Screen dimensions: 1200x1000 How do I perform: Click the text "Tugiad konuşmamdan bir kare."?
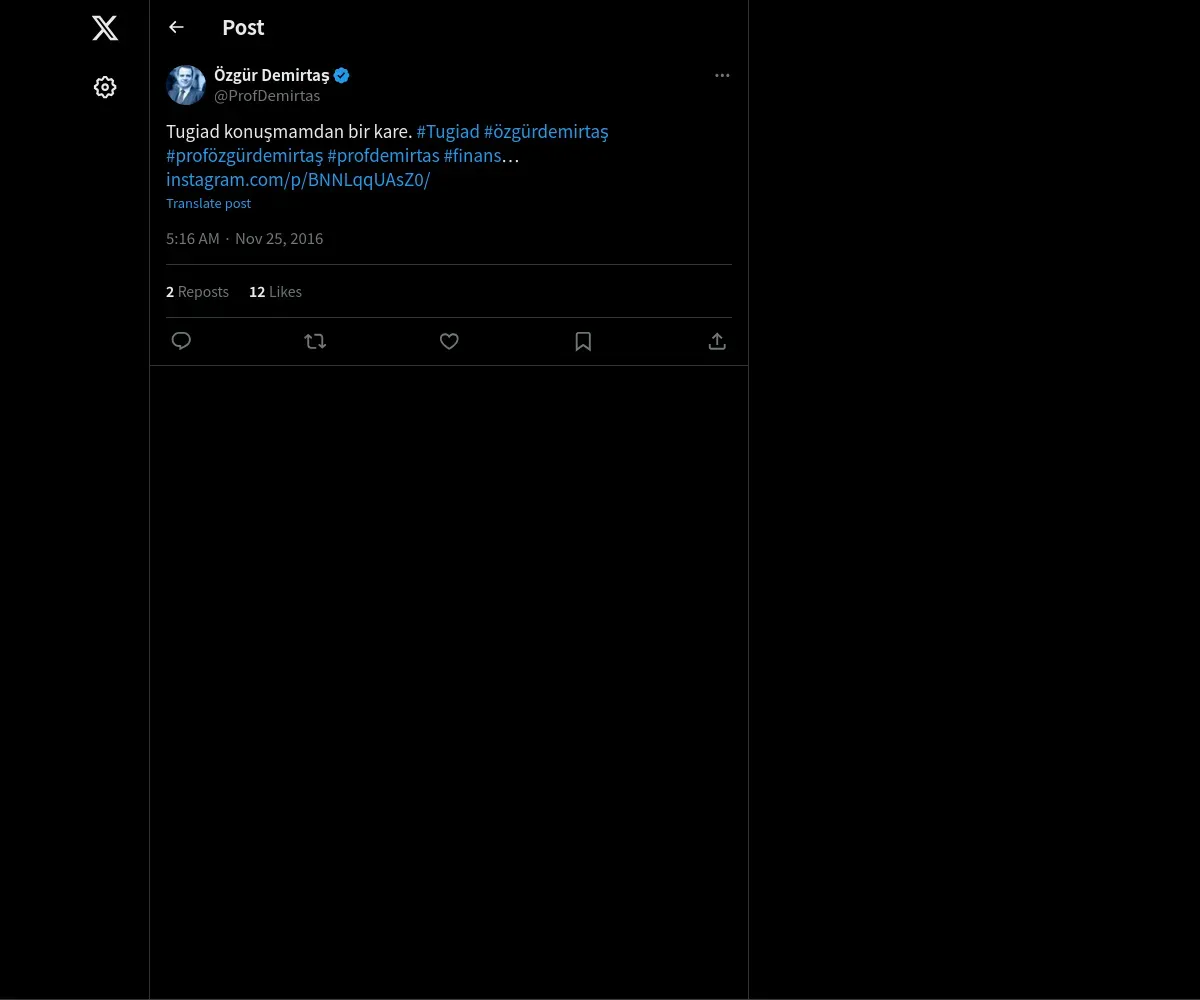[x=289, y=132]
